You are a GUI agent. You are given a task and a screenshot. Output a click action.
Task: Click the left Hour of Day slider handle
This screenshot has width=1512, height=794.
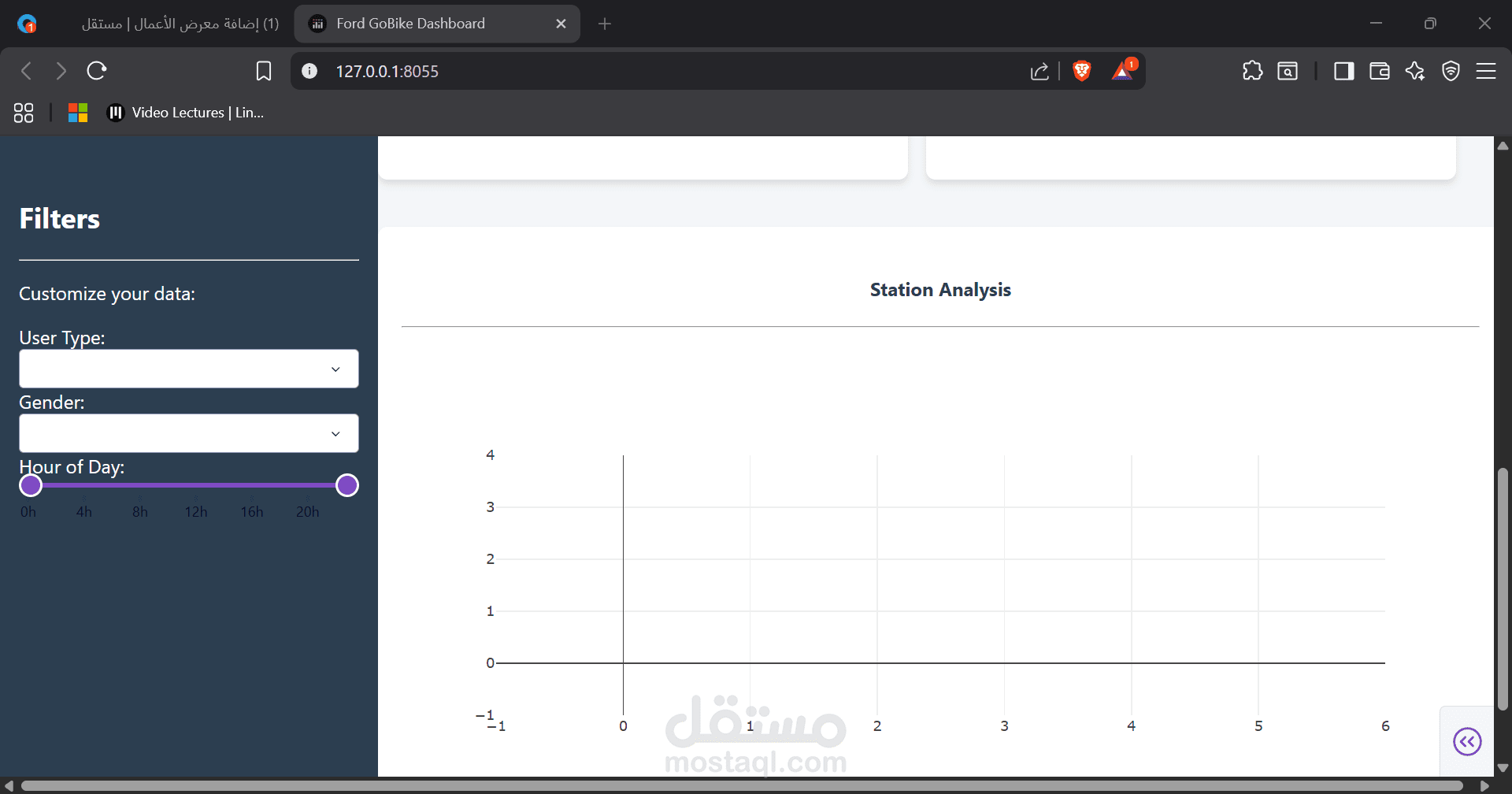pos(31,485)
